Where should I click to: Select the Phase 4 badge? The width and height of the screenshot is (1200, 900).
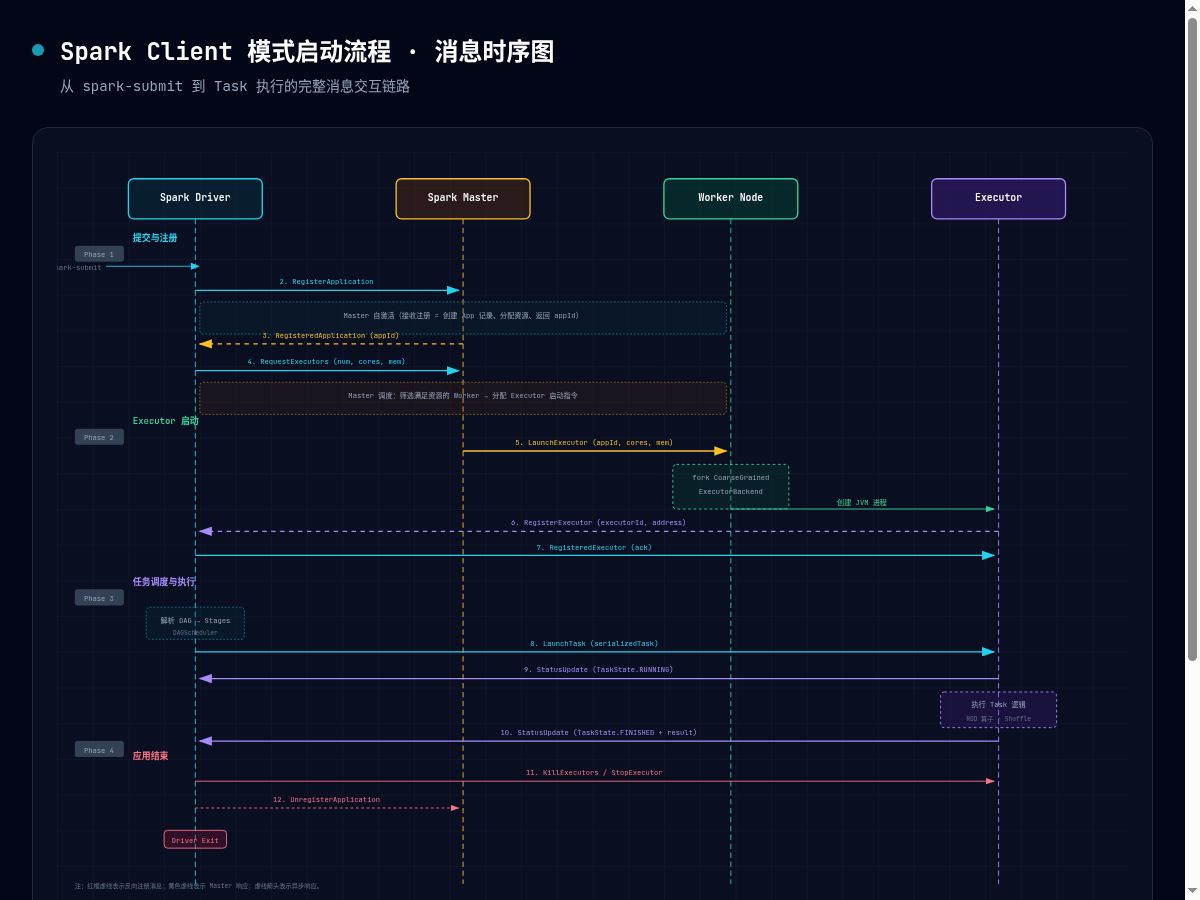tap(99, 749)
